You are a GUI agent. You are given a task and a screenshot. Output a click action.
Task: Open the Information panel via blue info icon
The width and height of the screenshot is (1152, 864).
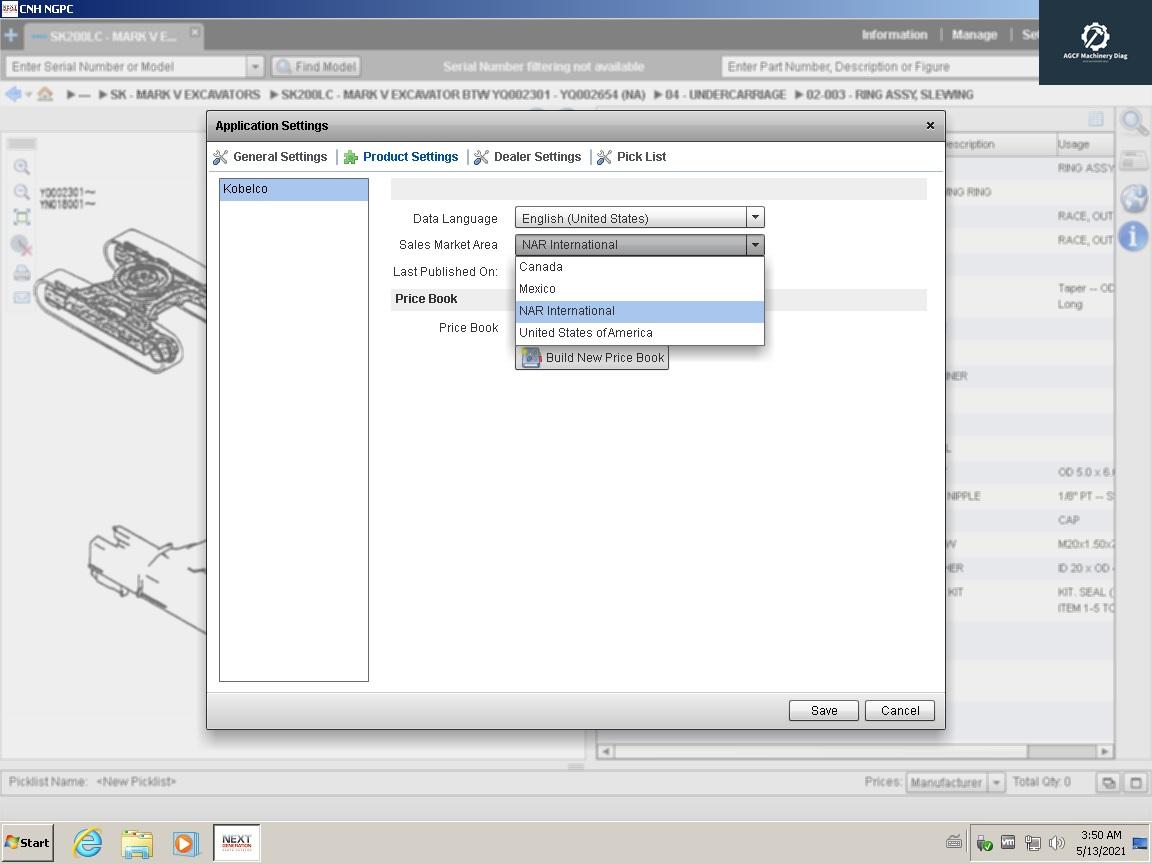(x=1134, y=236)
